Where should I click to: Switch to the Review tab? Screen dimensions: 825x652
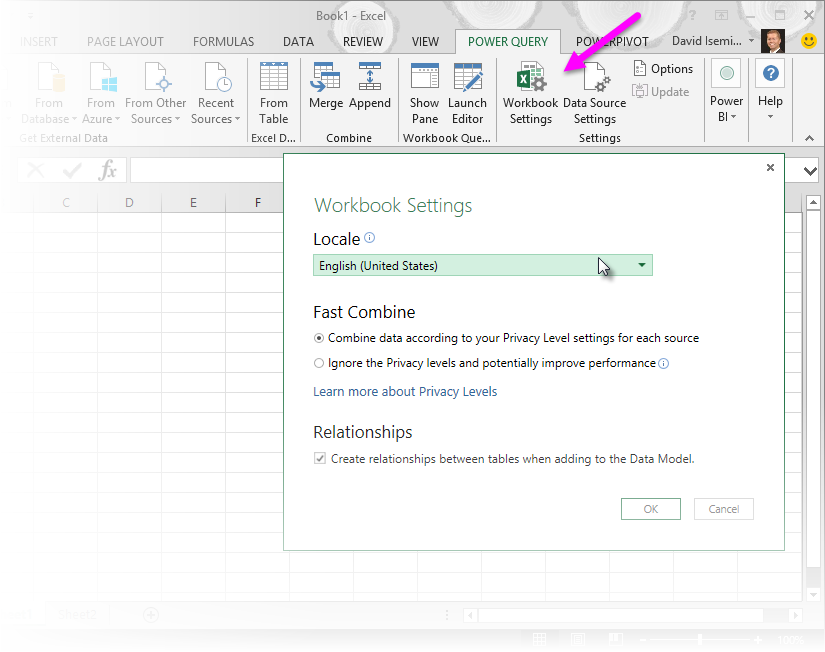pos(363,42)
